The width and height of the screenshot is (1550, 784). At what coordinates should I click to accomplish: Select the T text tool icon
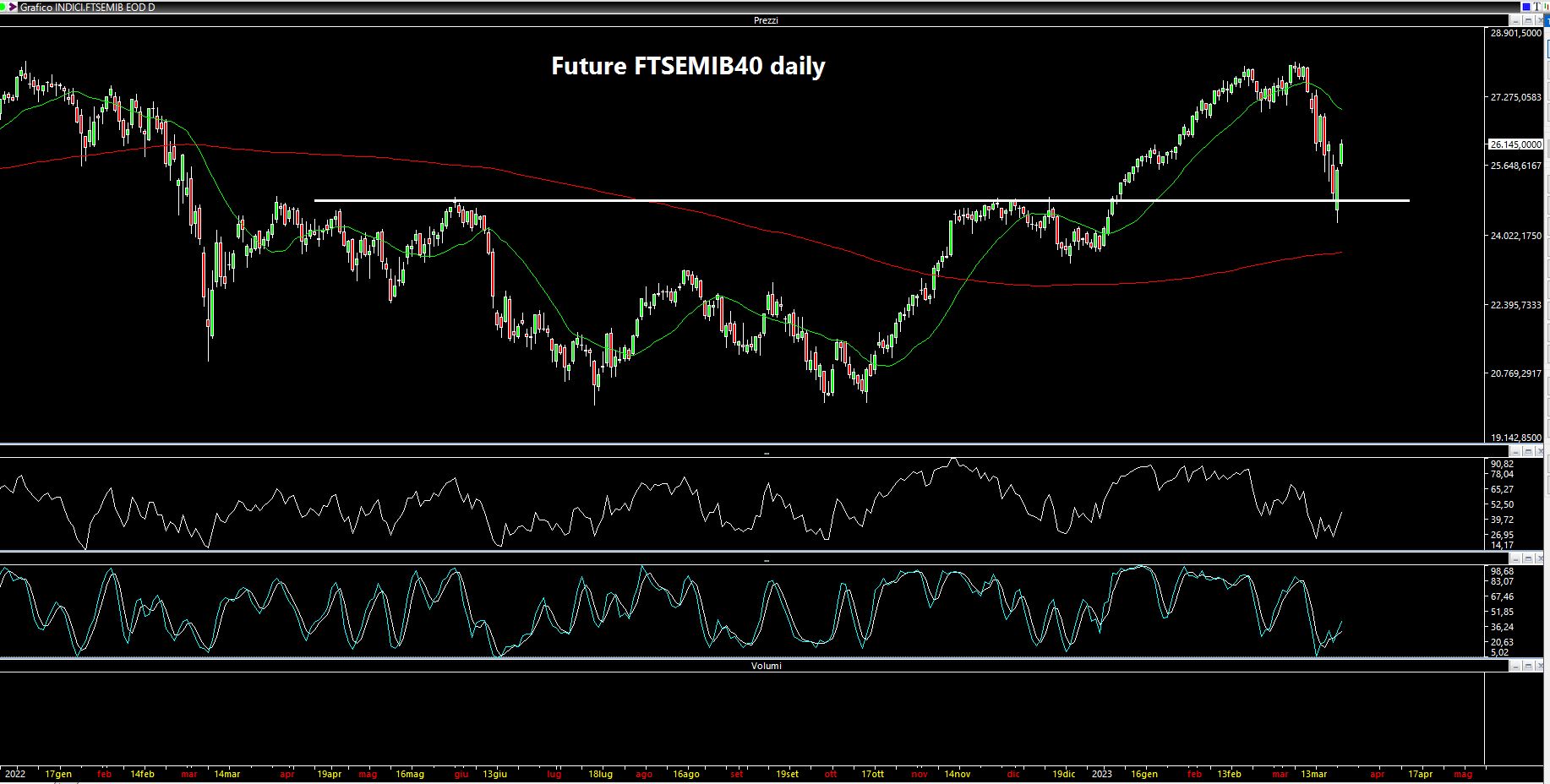click(x=1536, y=7)
